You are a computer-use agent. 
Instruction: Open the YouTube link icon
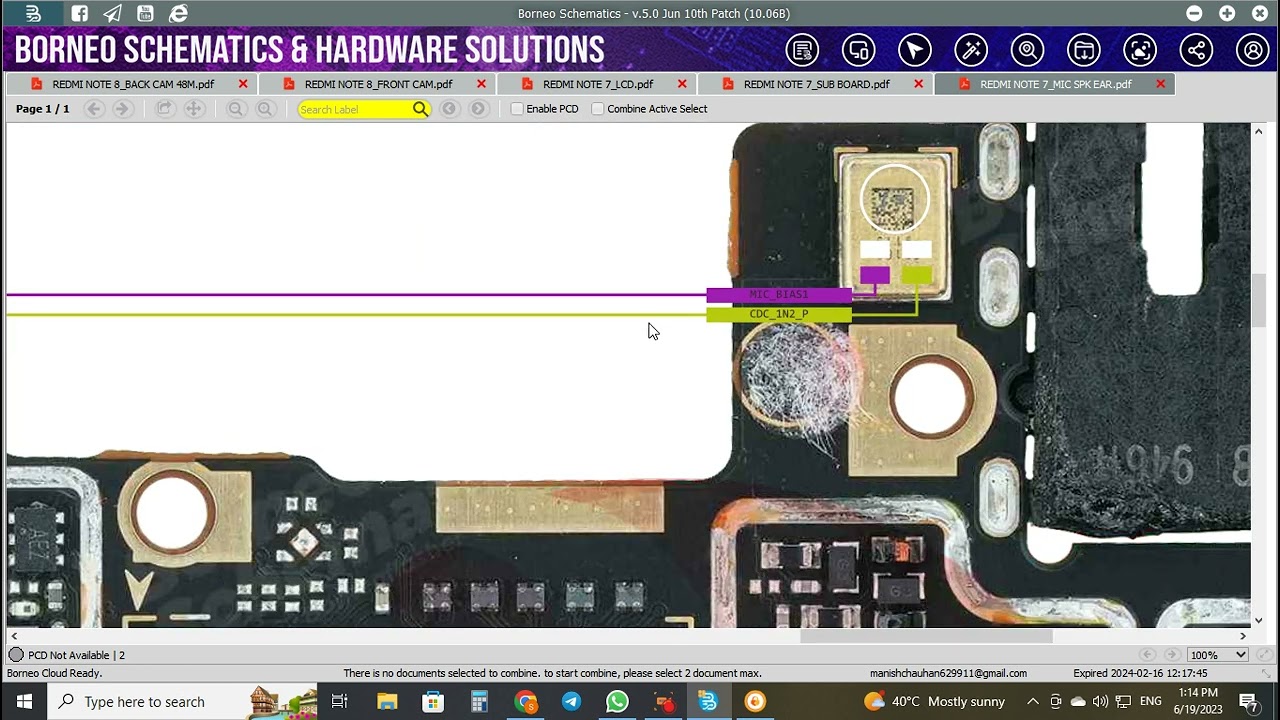click(145, 13)
